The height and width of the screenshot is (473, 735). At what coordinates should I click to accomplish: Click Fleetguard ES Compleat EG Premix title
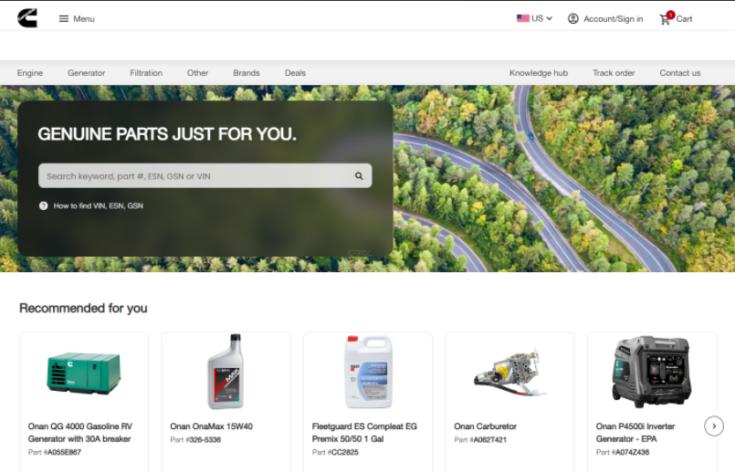[364, 432]
